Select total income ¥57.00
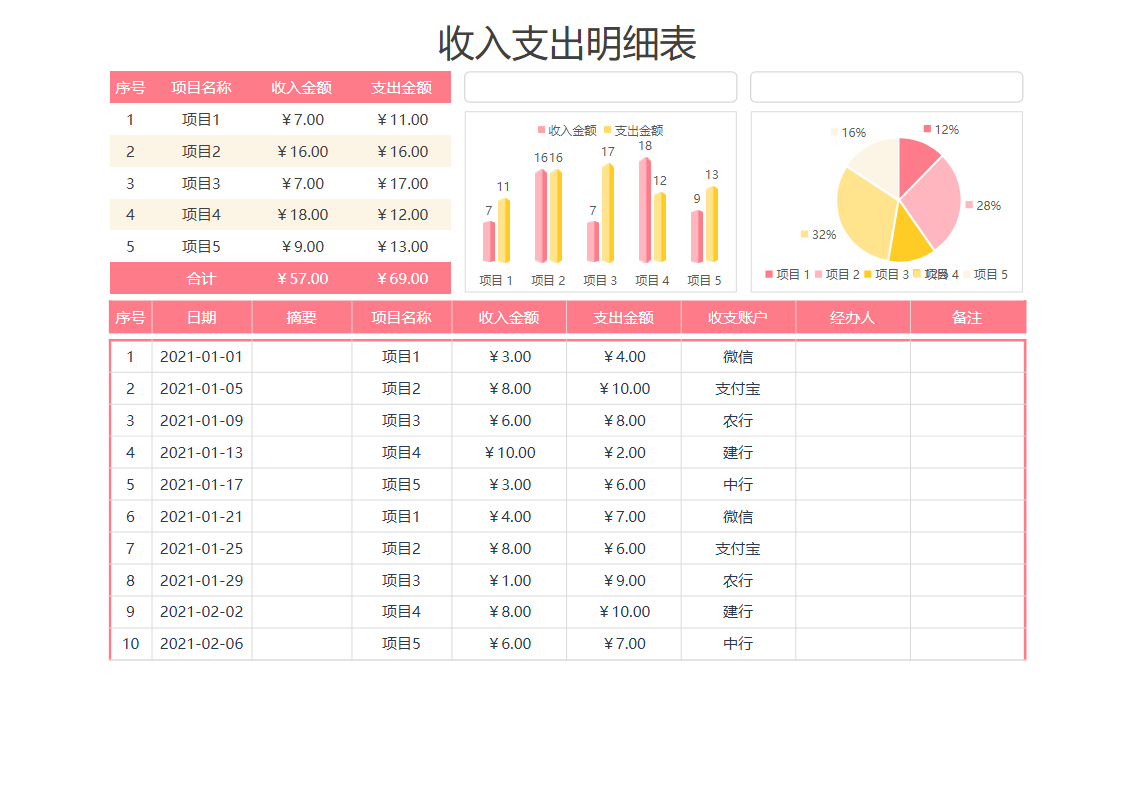Image resolution: width=1124 pixels, height=795 pixels. [x=302, y=279]
